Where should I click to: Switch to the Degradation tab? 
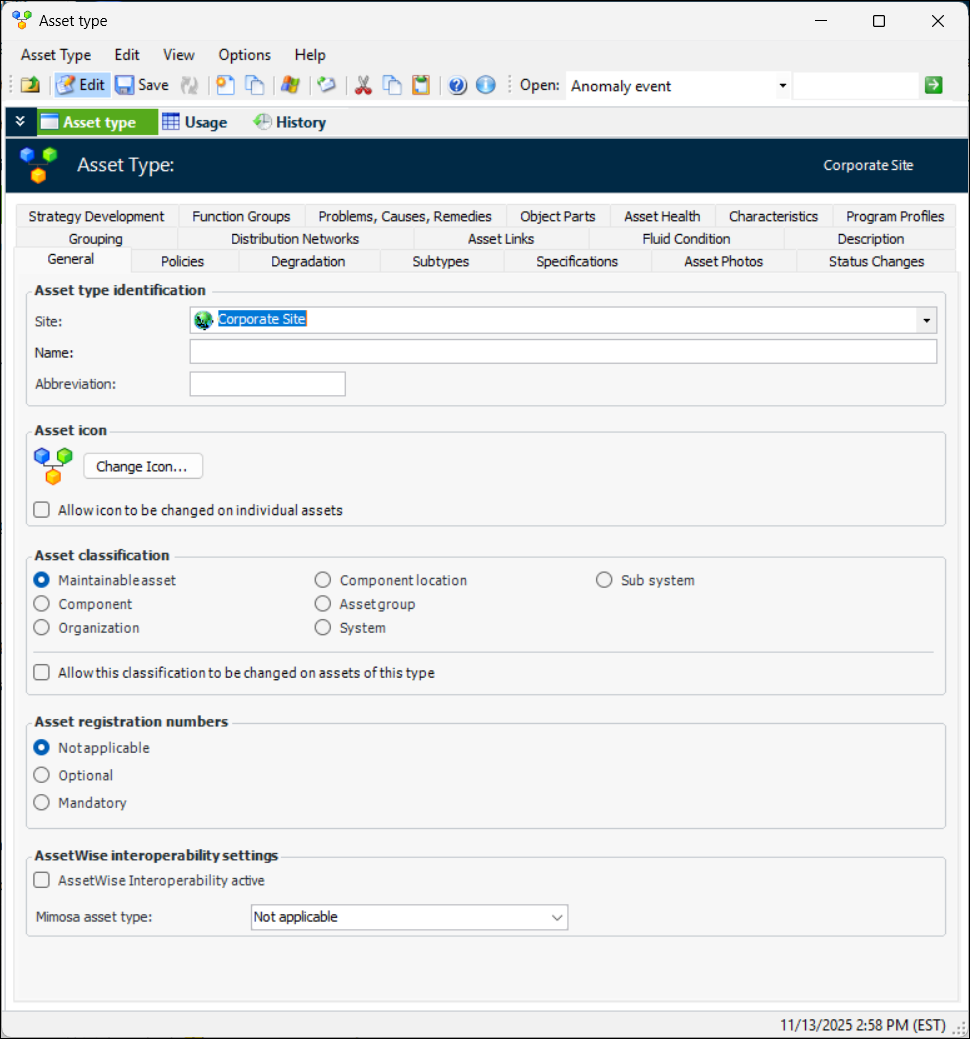308,261
